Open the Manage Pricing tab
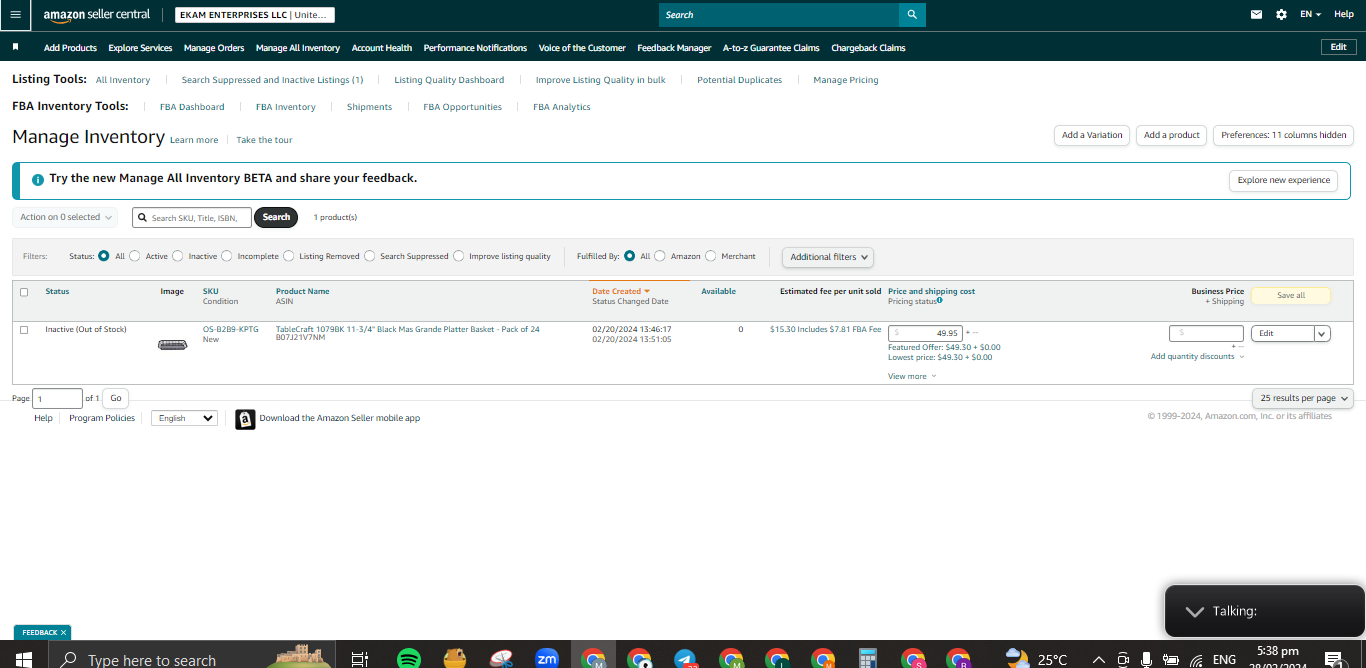 click(x=846, y=80)
